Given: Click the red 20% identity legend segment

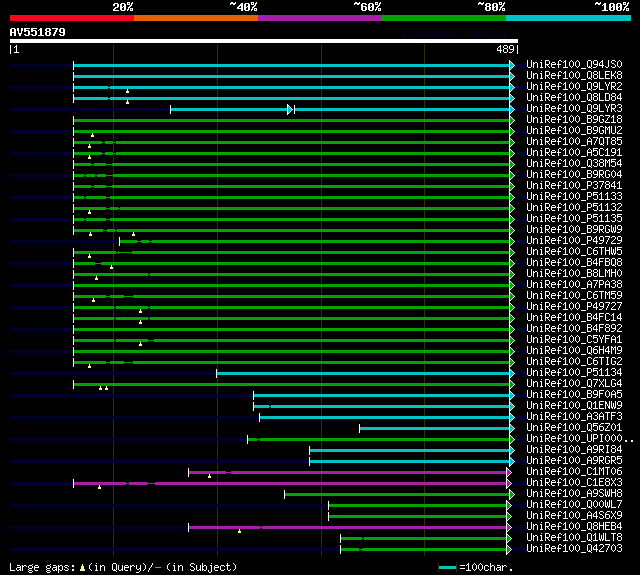Looking at the screenshot, I should pyautogui.click(x=72, y=18).
